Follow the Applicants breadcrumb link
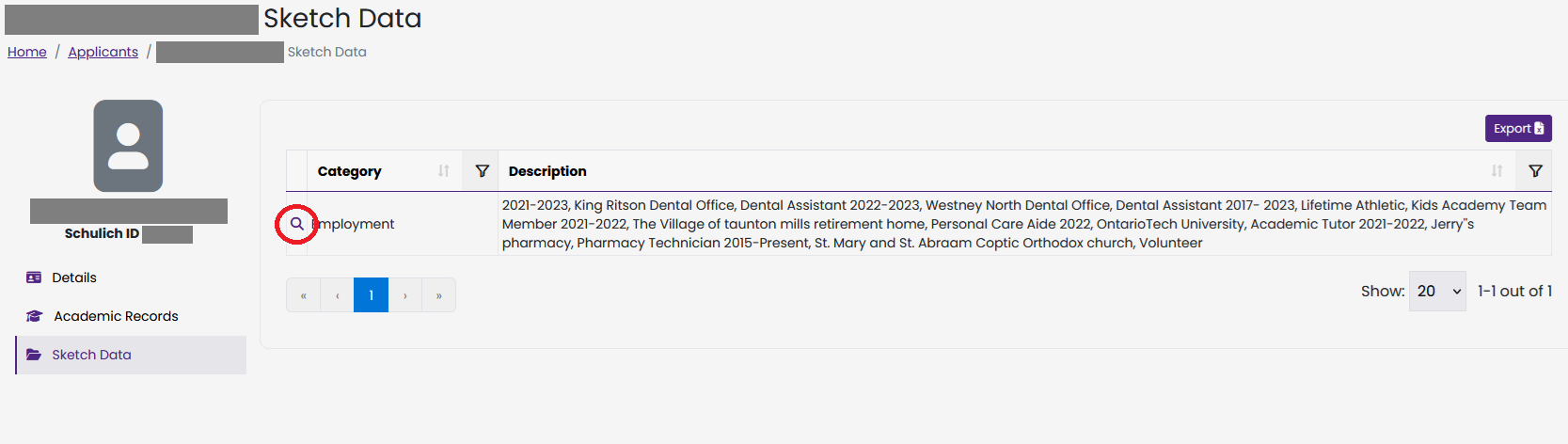The height and width of the screenshot is (444, 1568). [x=103, y=52]
